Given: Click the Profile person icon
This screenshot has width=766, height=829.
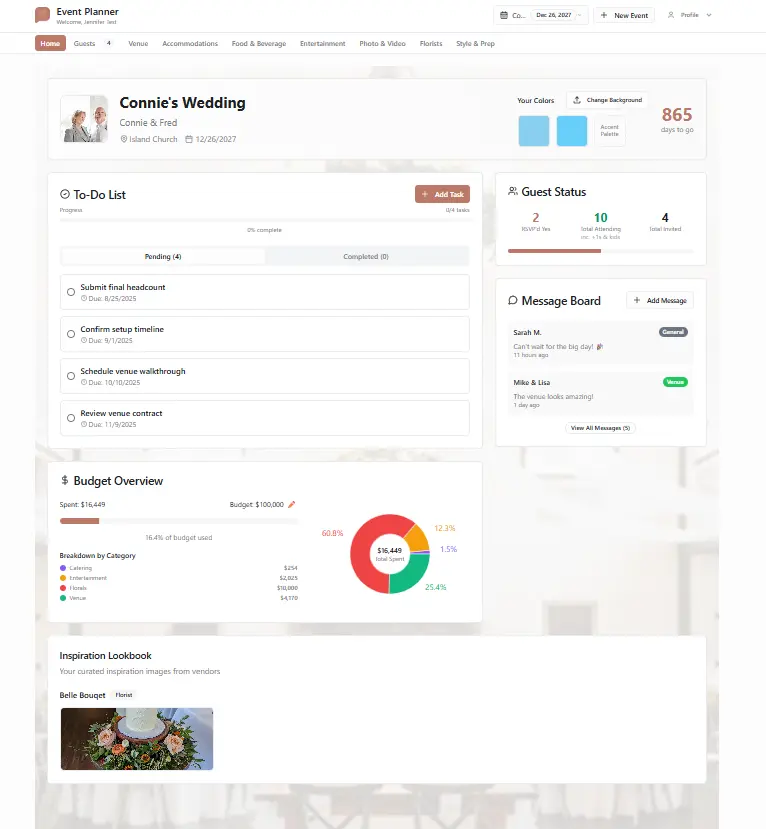Looking at the screenshot, I should click(671, 15).
